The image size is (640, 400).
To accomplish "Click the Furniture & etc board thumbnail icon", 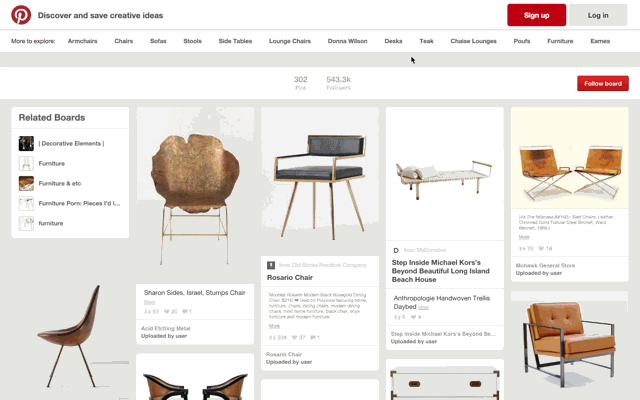I will click(x=26, y=183).
